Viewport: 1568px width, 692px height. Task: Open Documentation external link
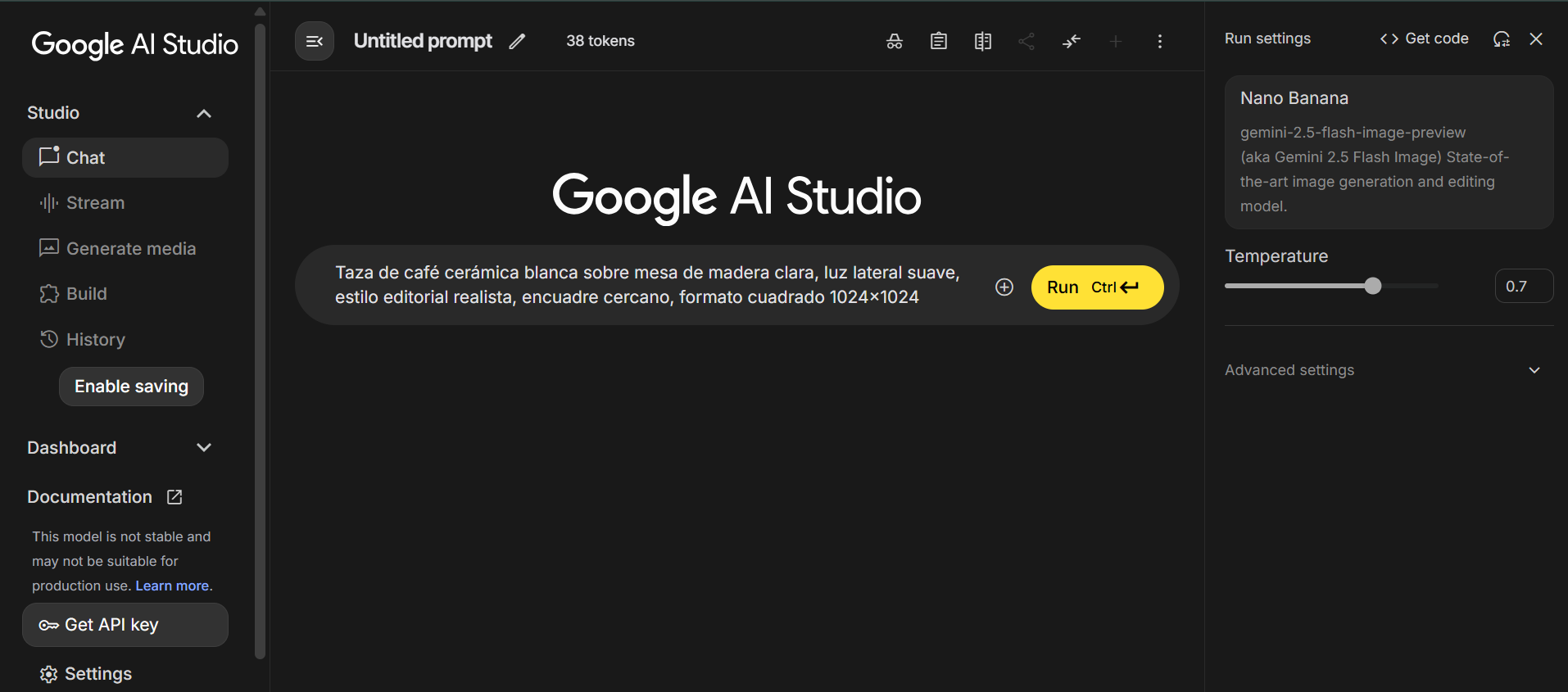105,497
